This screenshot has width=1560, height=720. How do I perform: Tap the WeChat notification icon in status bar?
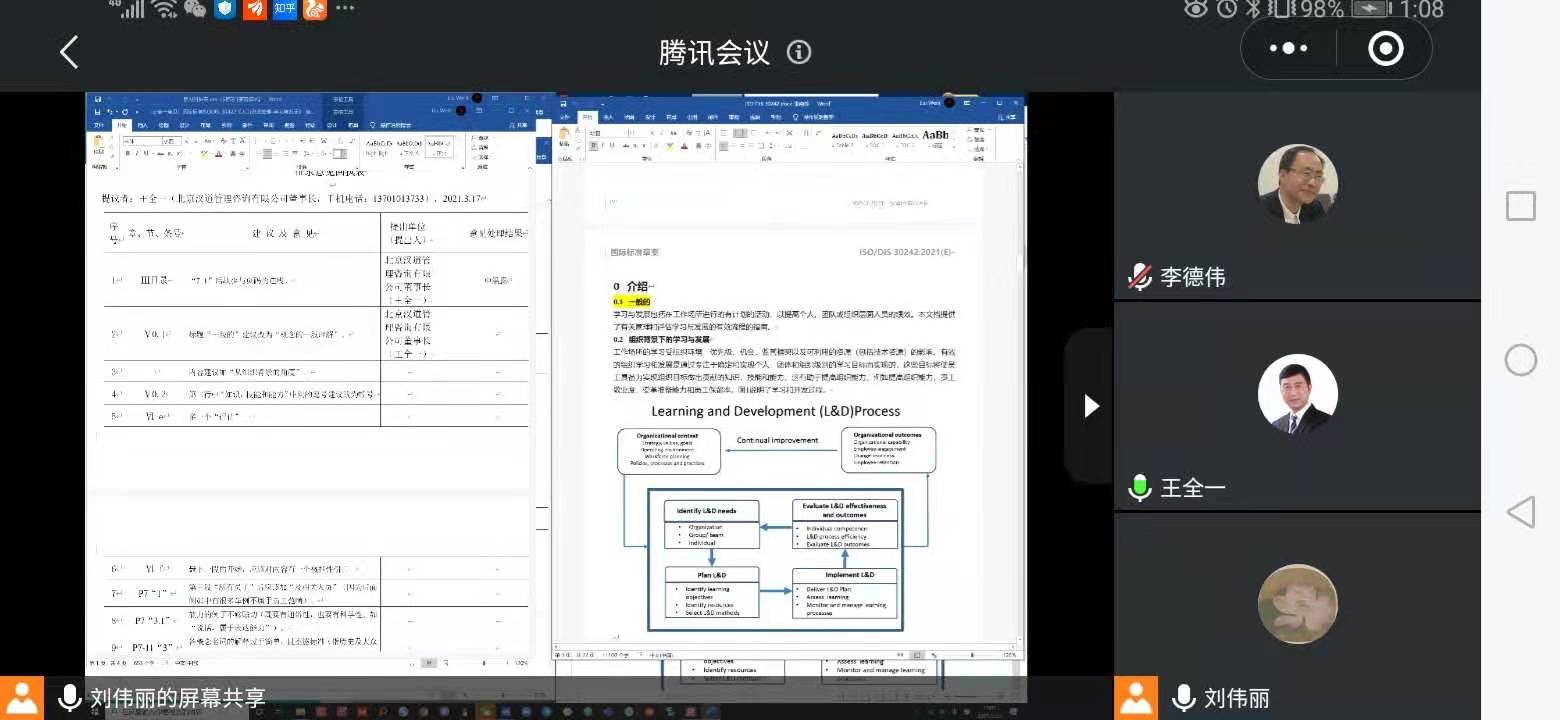pyautogui.click(x=194, y=9)
